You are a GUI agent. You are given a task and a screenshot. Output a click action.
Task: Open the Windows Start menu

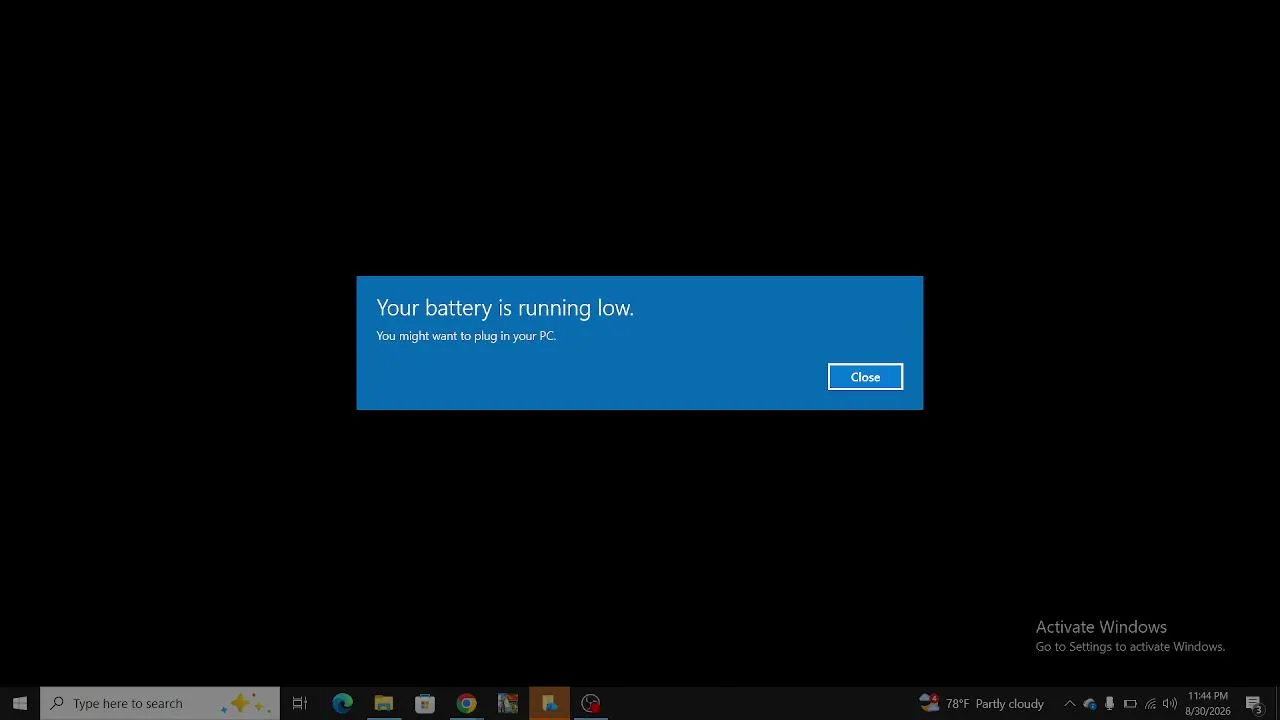click(20, 703)
